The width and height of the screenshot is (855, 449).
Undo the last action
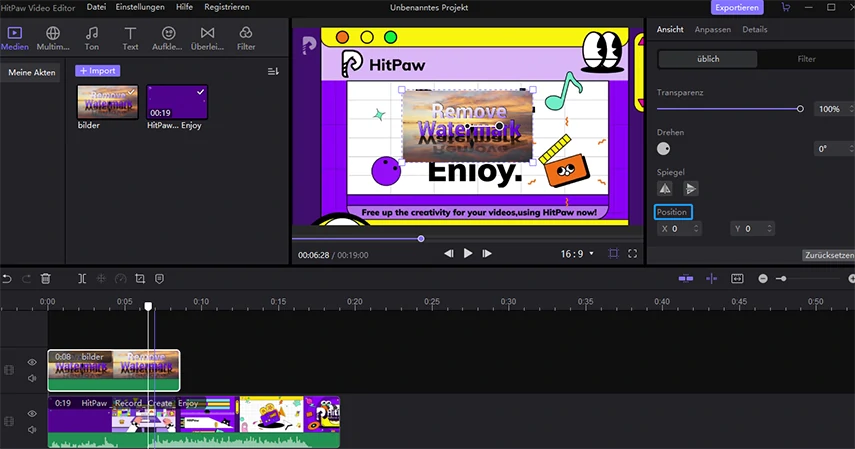pyautogui.click(x=7, y=279)
